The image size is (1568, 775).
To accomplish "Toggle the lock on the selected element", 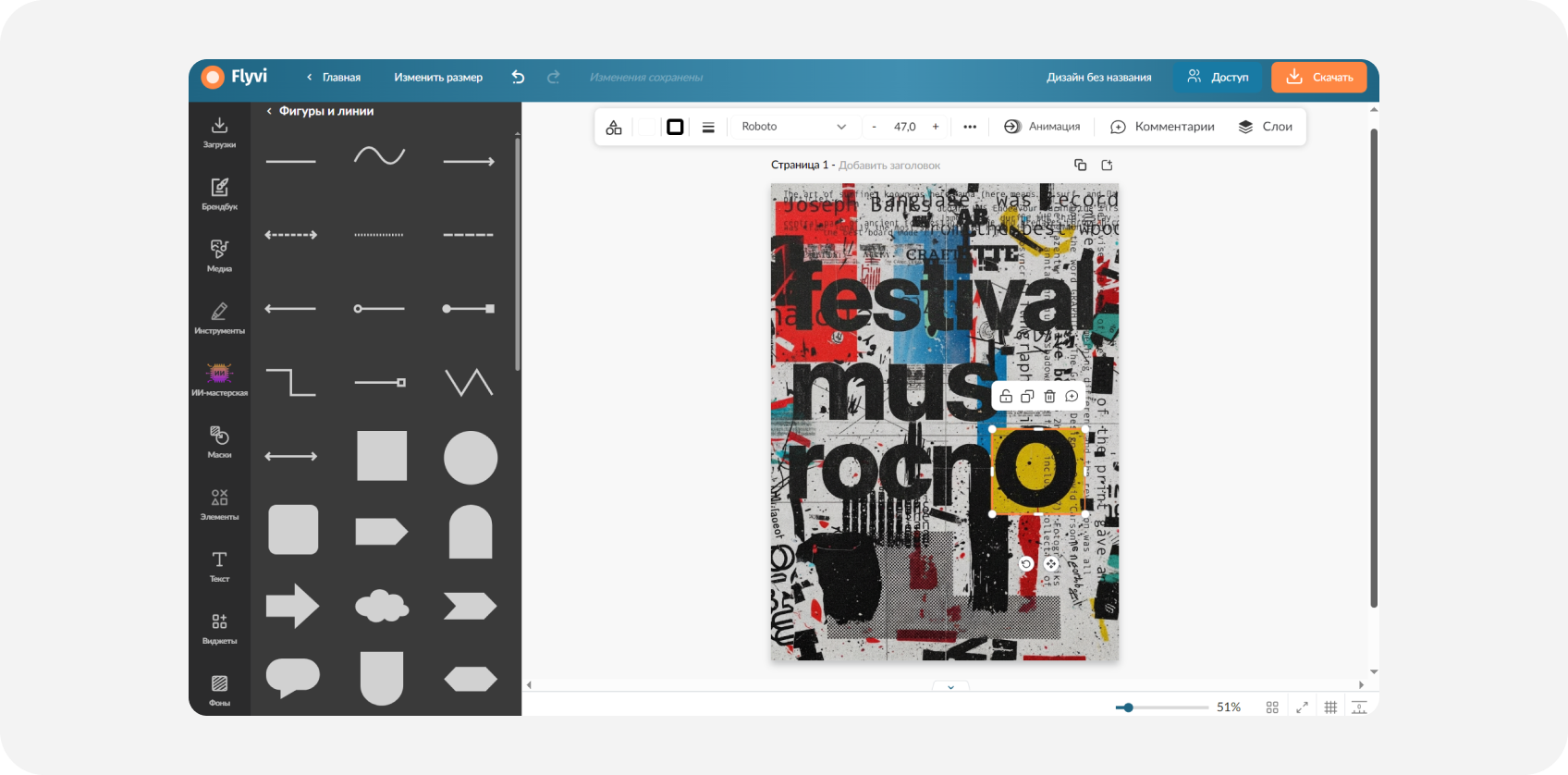I will point(1006,397).
